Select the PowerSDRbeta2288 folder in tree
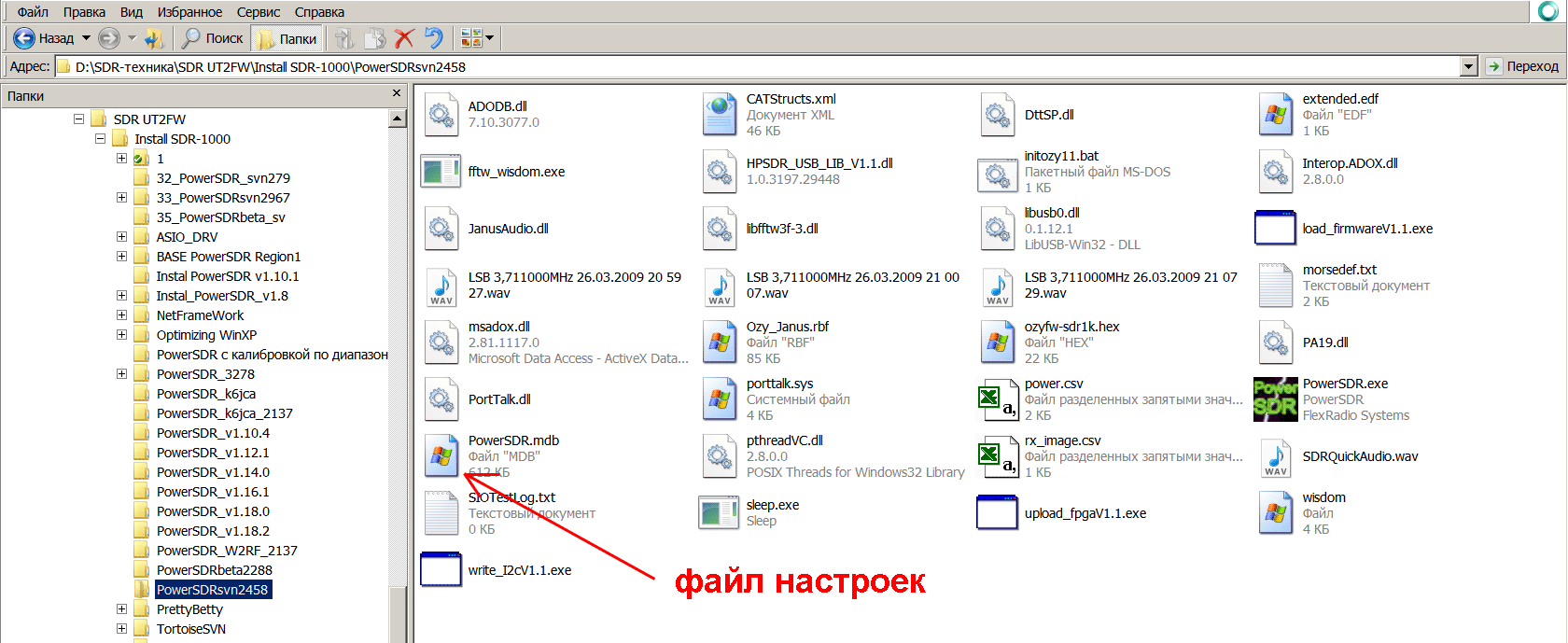This screenshot has height=643, width=1568. click(215, 570)
